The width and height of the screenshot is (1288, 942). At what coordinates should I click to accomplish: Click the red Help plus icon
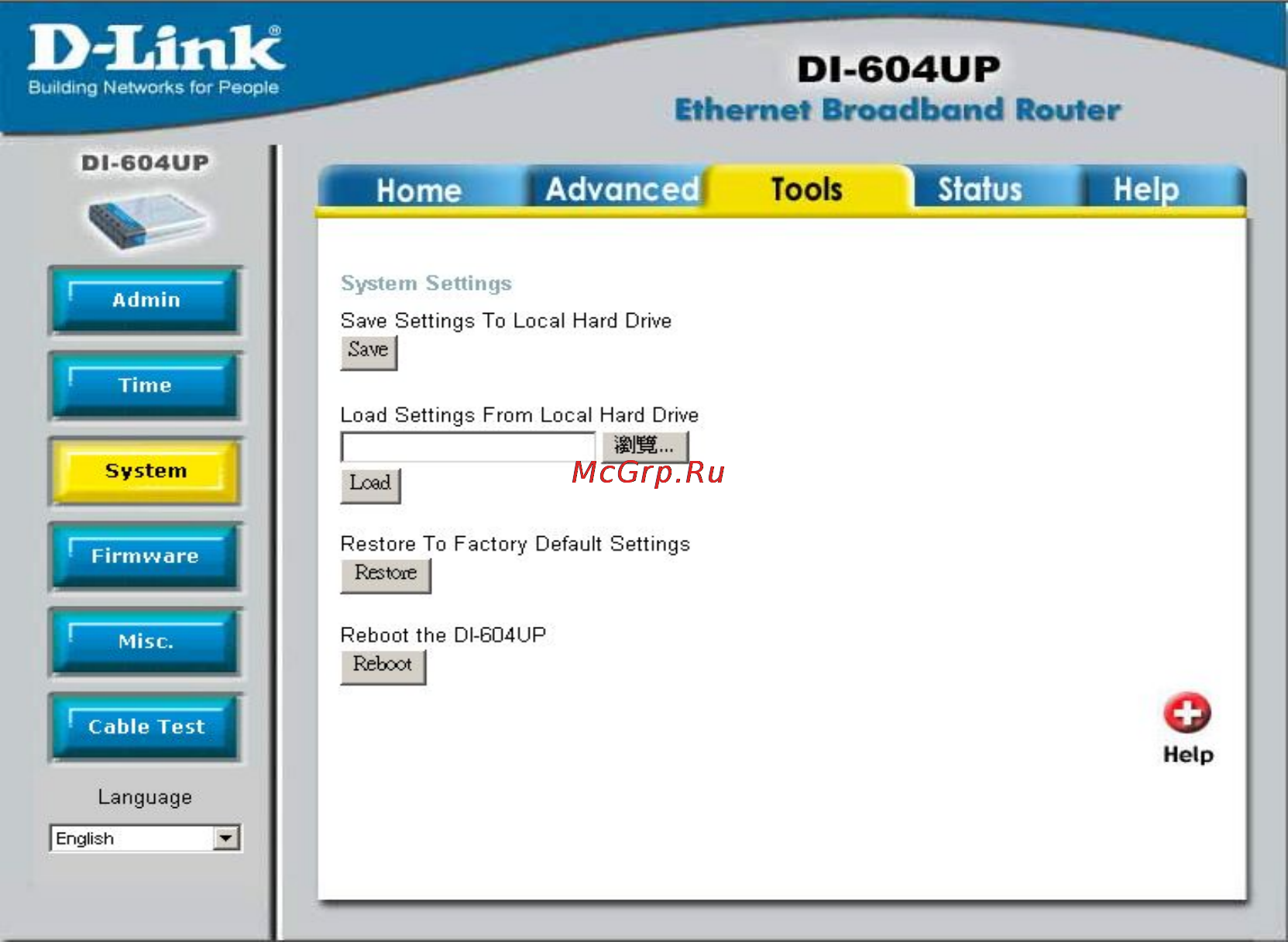(1187, 713)
